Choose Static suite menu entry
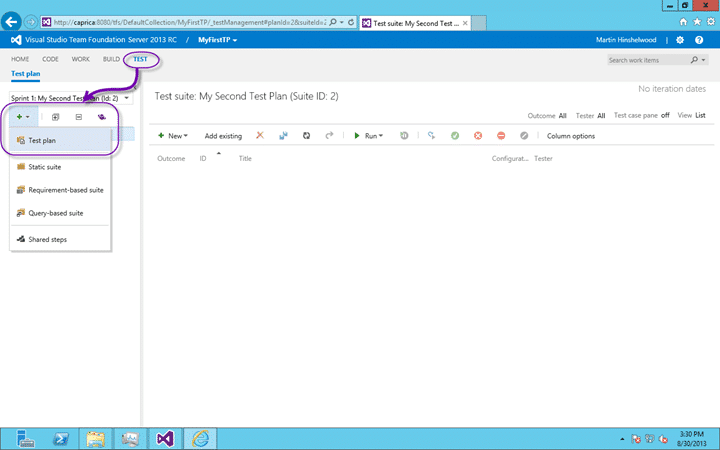Screen dimensions: 720x450 60,167
